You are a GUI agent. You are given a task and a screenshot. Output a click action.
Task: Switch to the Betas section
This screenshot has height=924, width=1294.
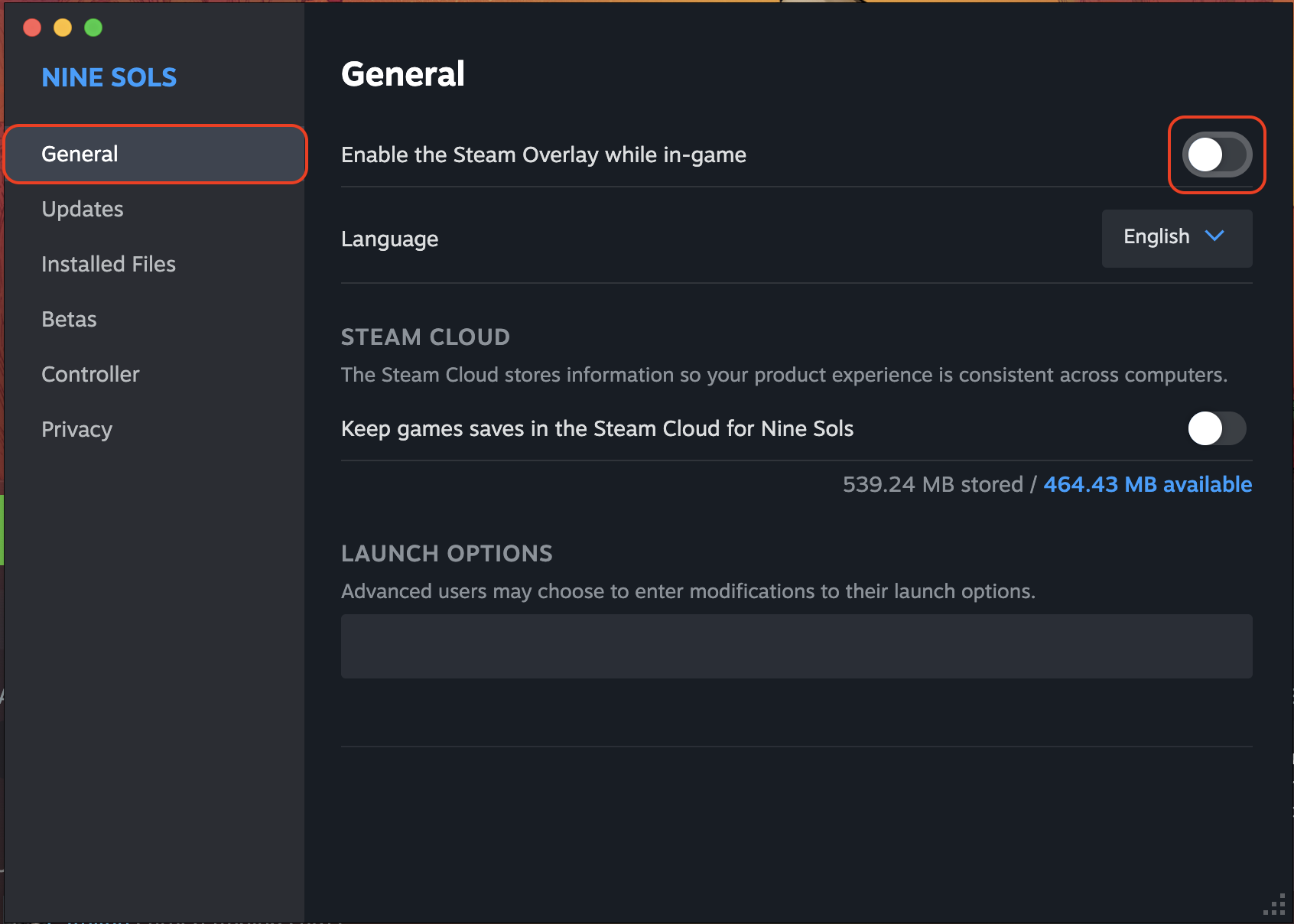[x=69, y=319]
